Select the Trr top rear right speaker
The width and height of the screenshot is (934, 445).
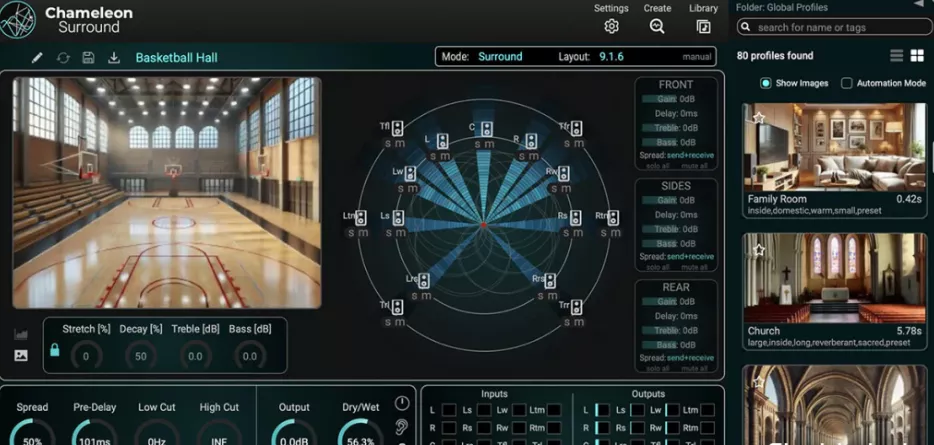pos(575,307)
